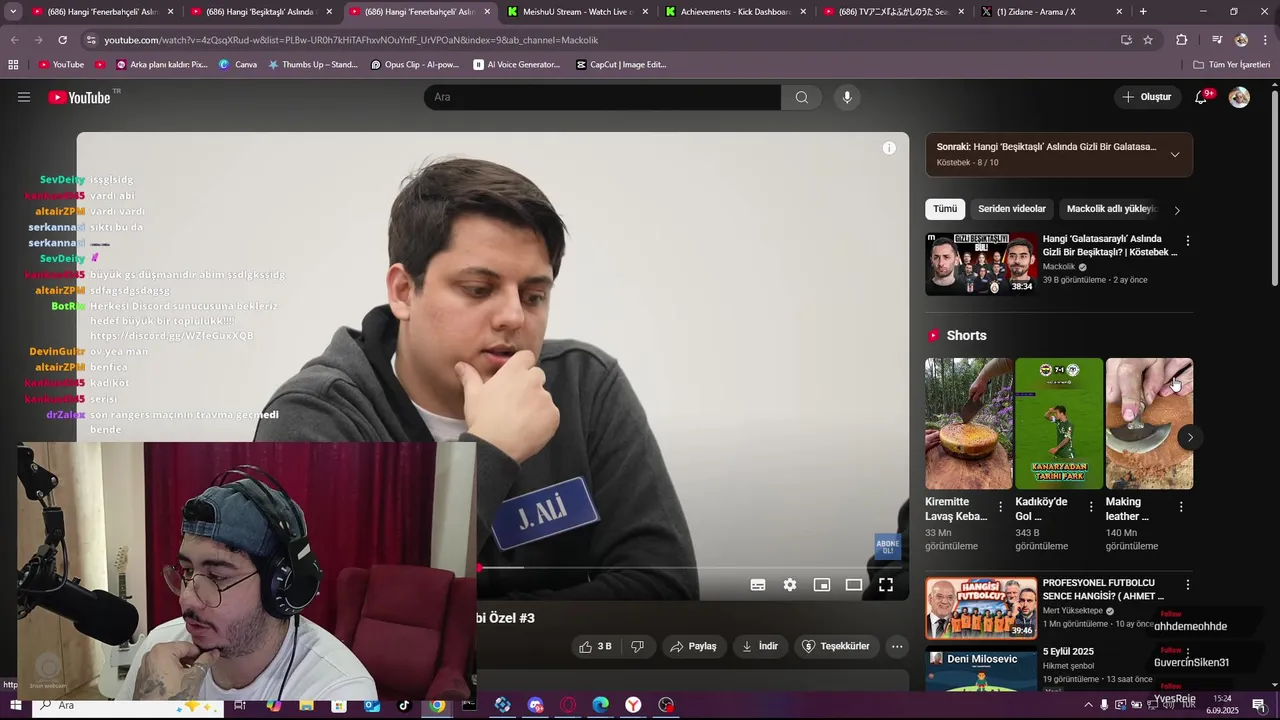This screenshot has height=720, width=1280.
Task: Focus the YouTube Ara search field
Action: (x=602, y=97)
